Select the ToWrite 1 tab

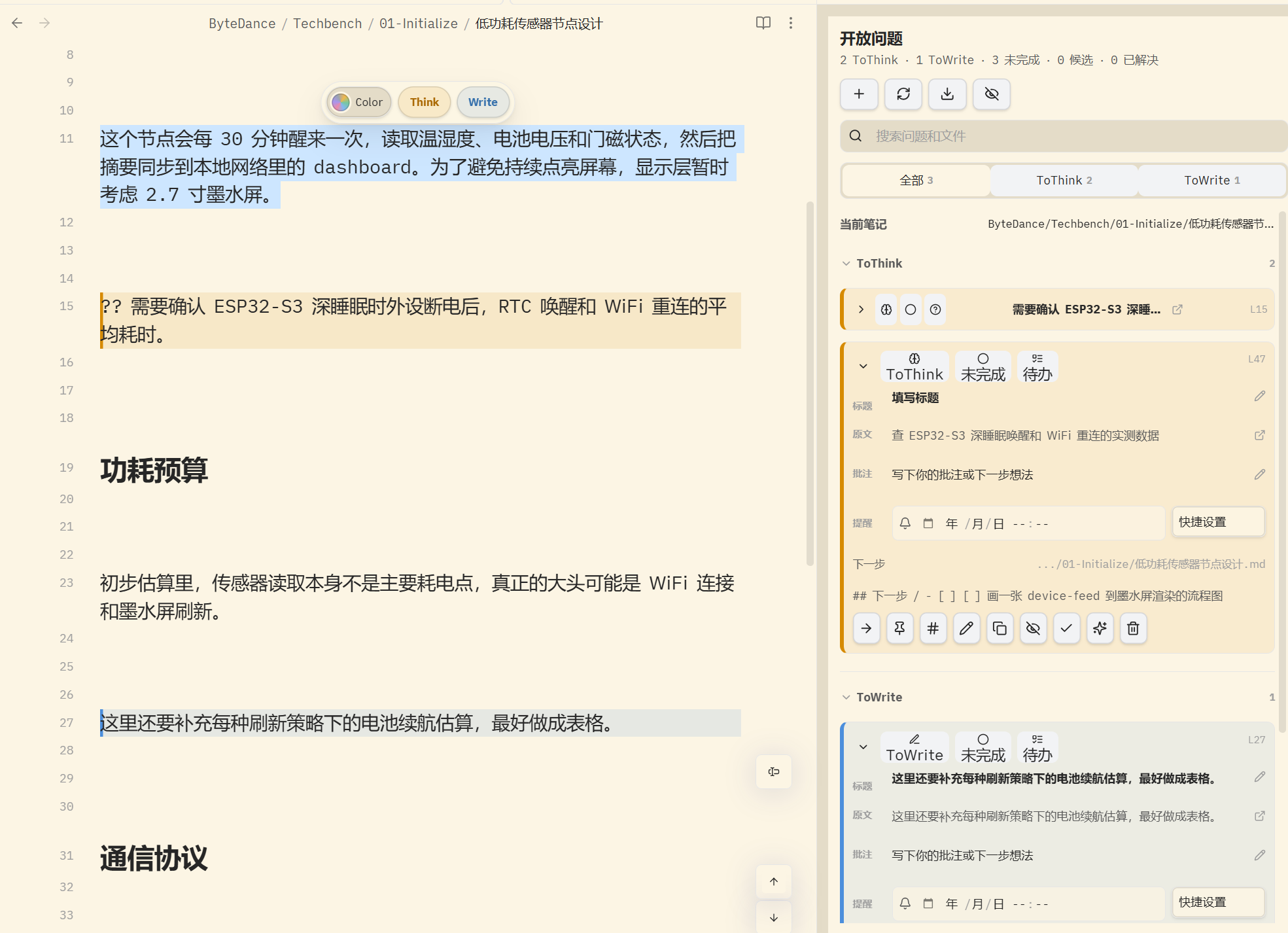point(1212,181)
